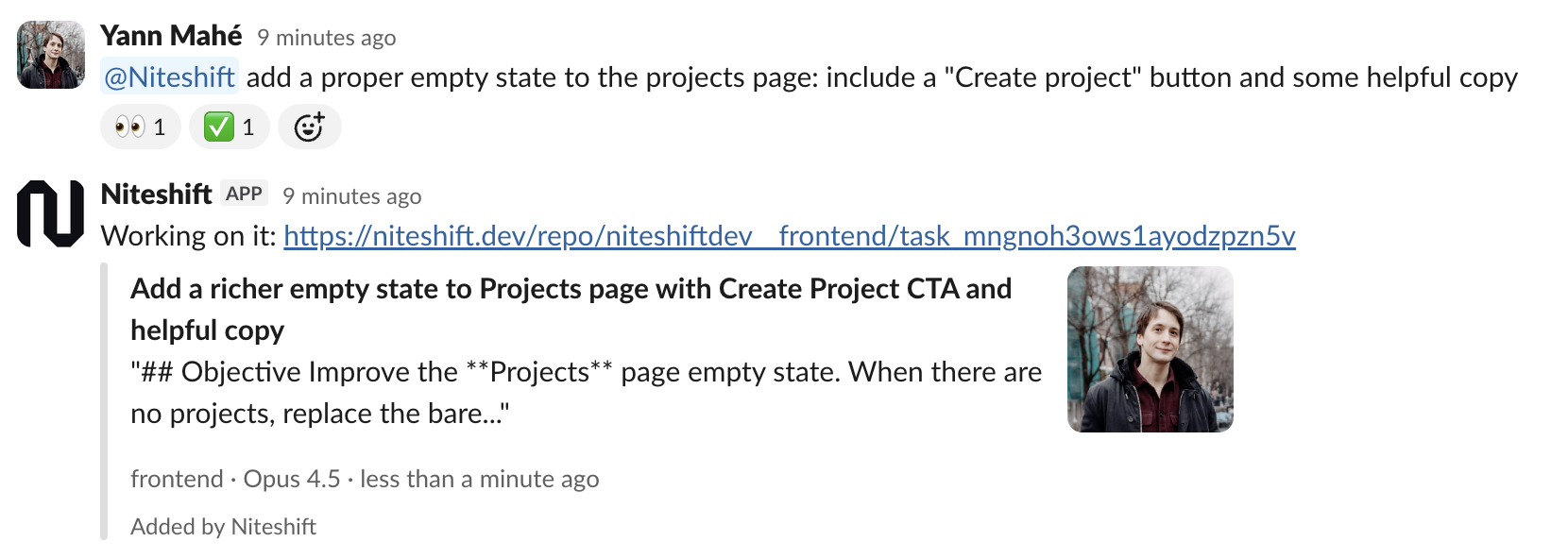
Task: Click the Yann Mahé sender name
Action: point(171,36)
